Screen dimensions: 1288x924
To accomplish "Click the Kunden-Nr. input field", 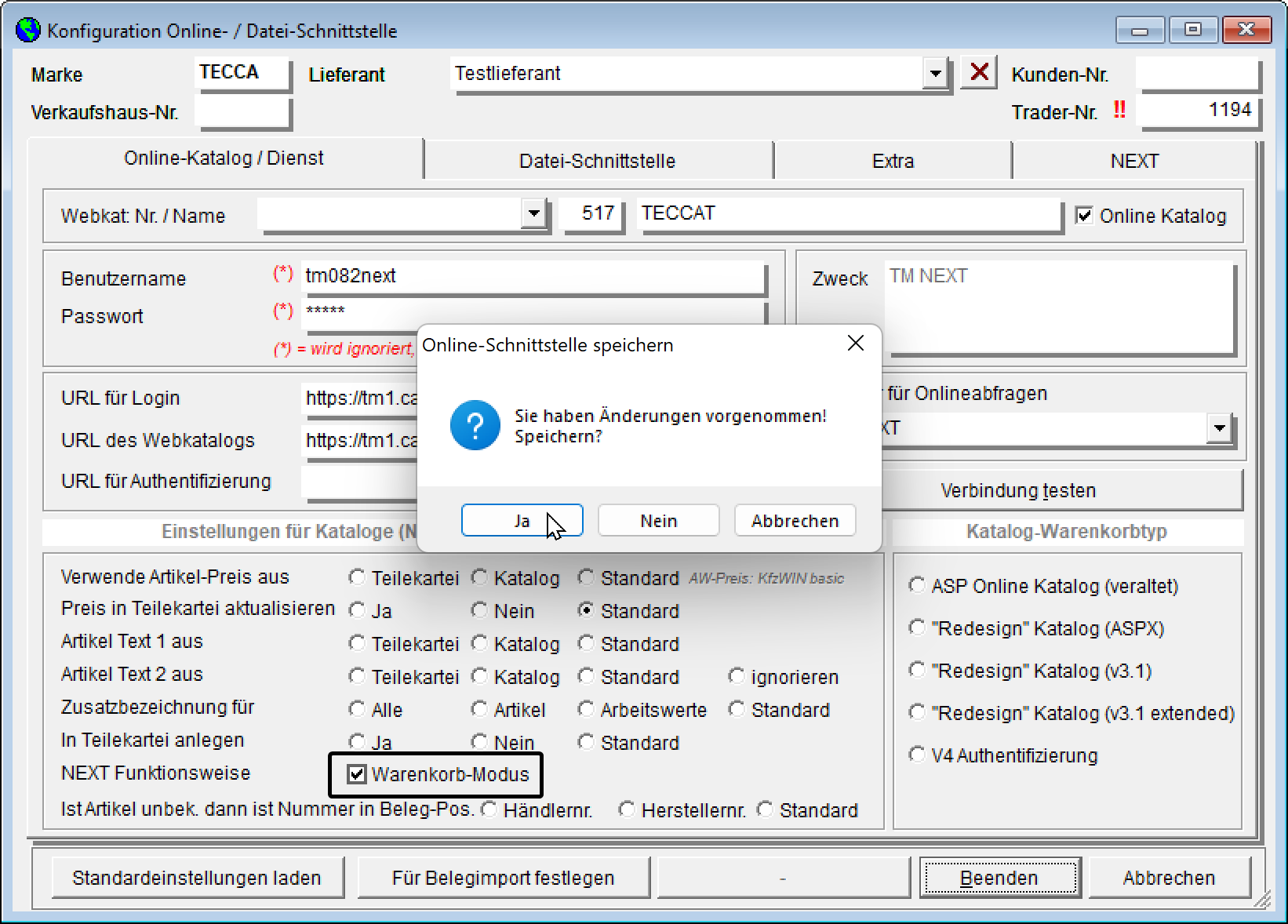I will (x=1198, y=74).
